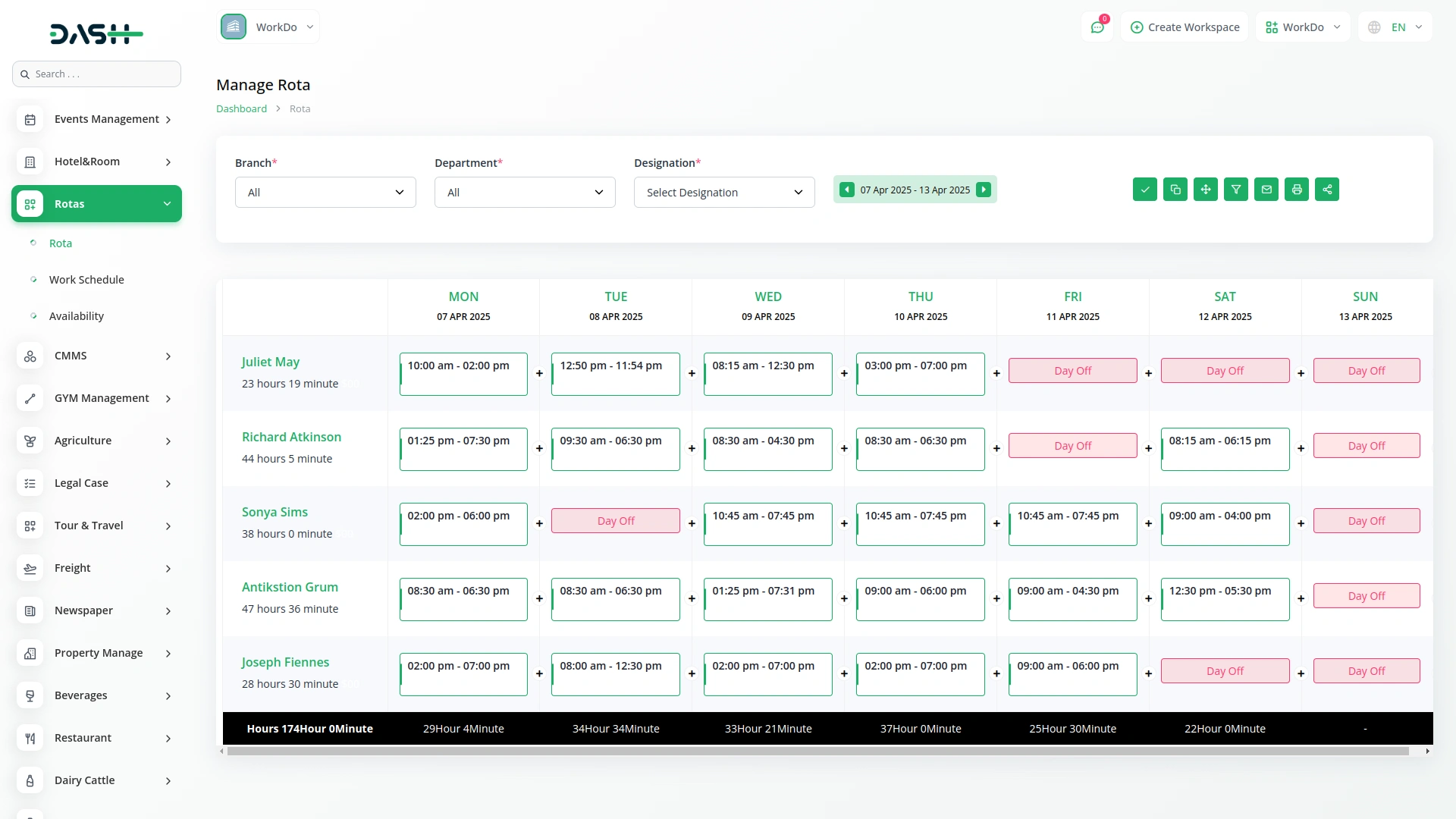Click the funnel filter icon
The image size is (1456, 819).
pos(1236,190)
